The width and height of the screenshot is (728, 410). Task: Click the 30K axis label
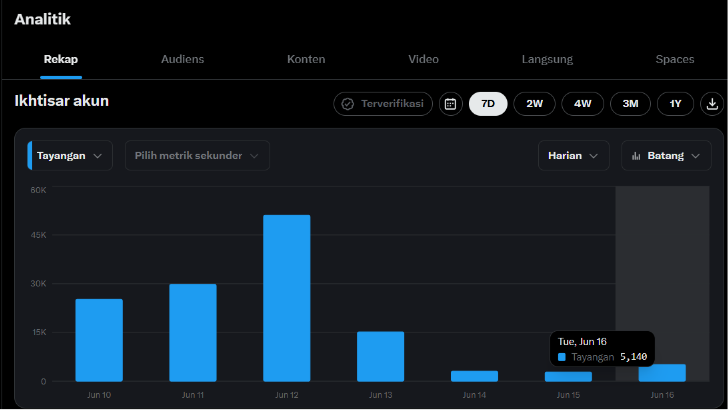coord(39,283)
